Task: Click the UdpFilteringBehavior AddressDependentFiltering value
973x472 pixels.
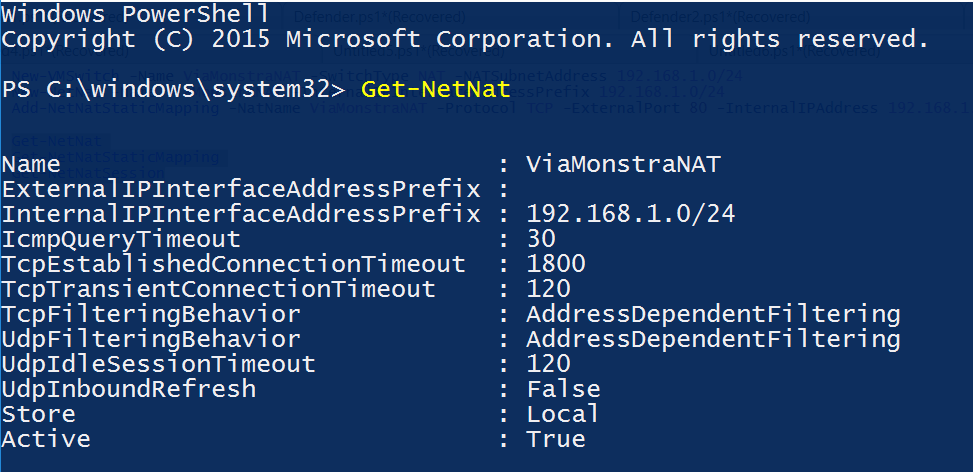Action: (x=713, y=339)
